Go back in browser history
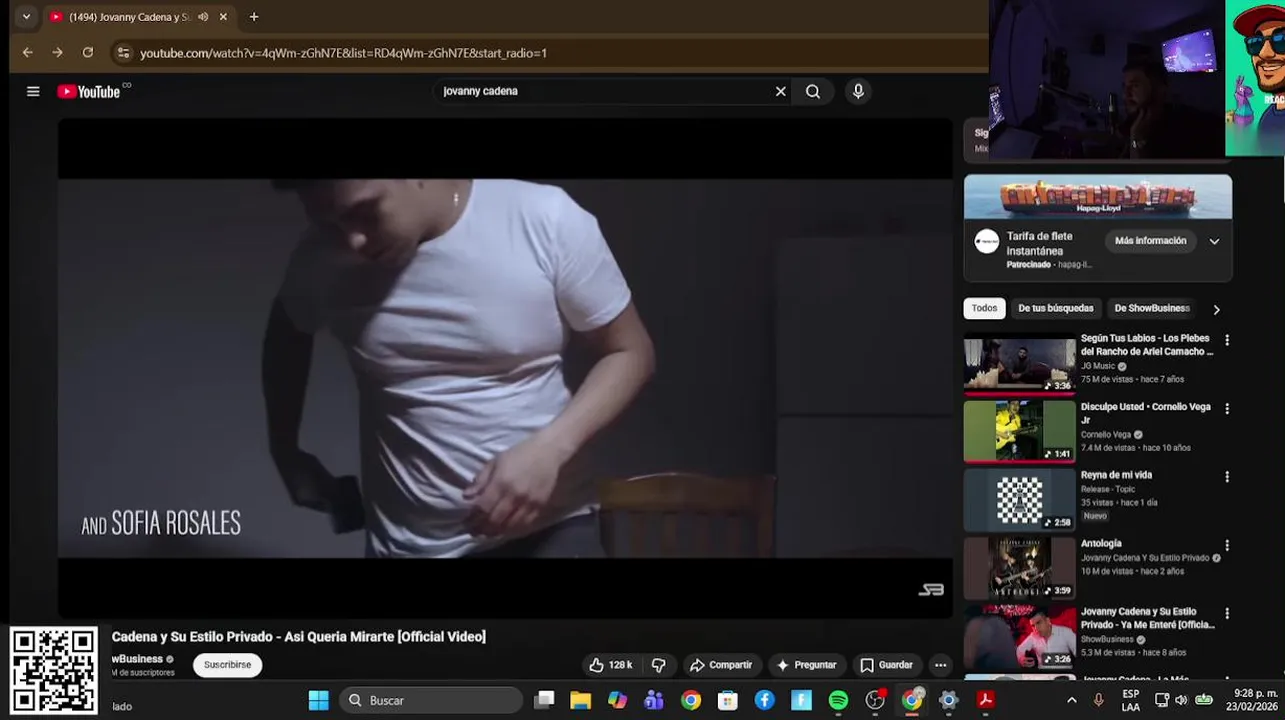 [x=27, y=53]
